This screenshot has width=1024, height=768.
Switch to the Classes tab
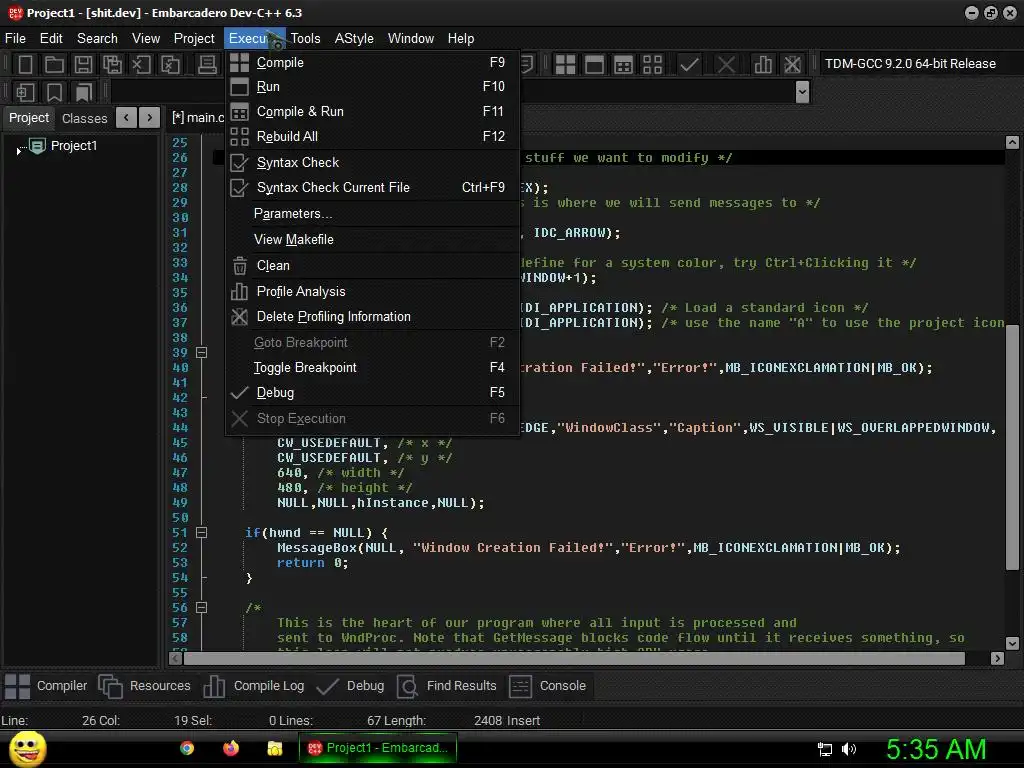[x=85, y=118]
